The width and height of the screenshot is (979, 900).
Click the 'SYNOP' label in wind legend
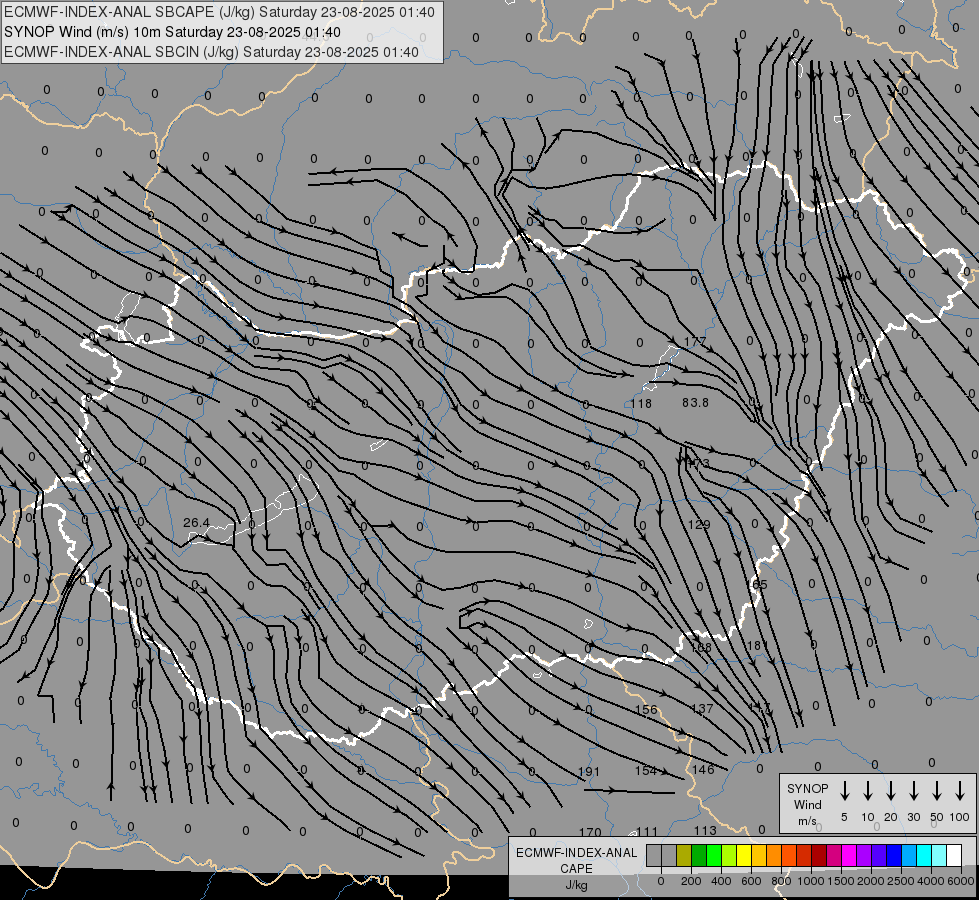point(807,788)
